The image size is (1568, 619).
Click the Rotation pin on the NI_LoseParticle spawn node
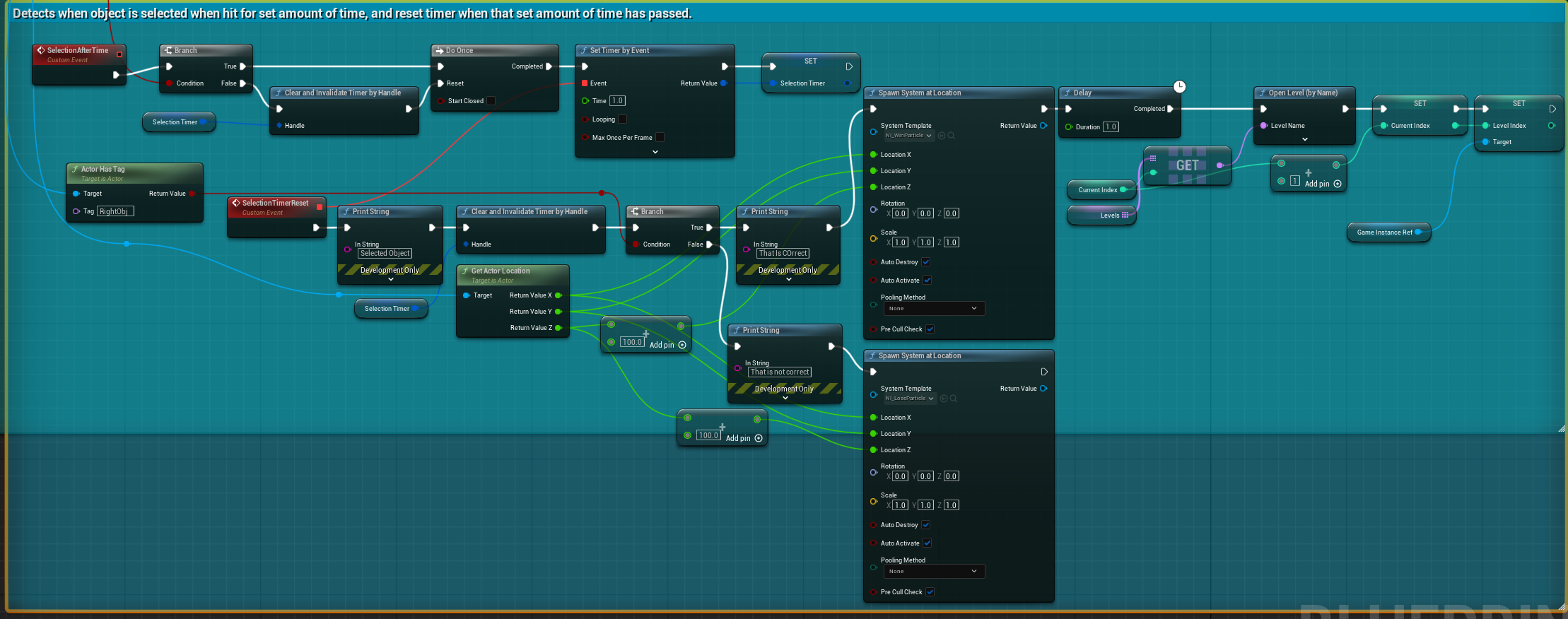pyautogui.click(x=874, y=472)
